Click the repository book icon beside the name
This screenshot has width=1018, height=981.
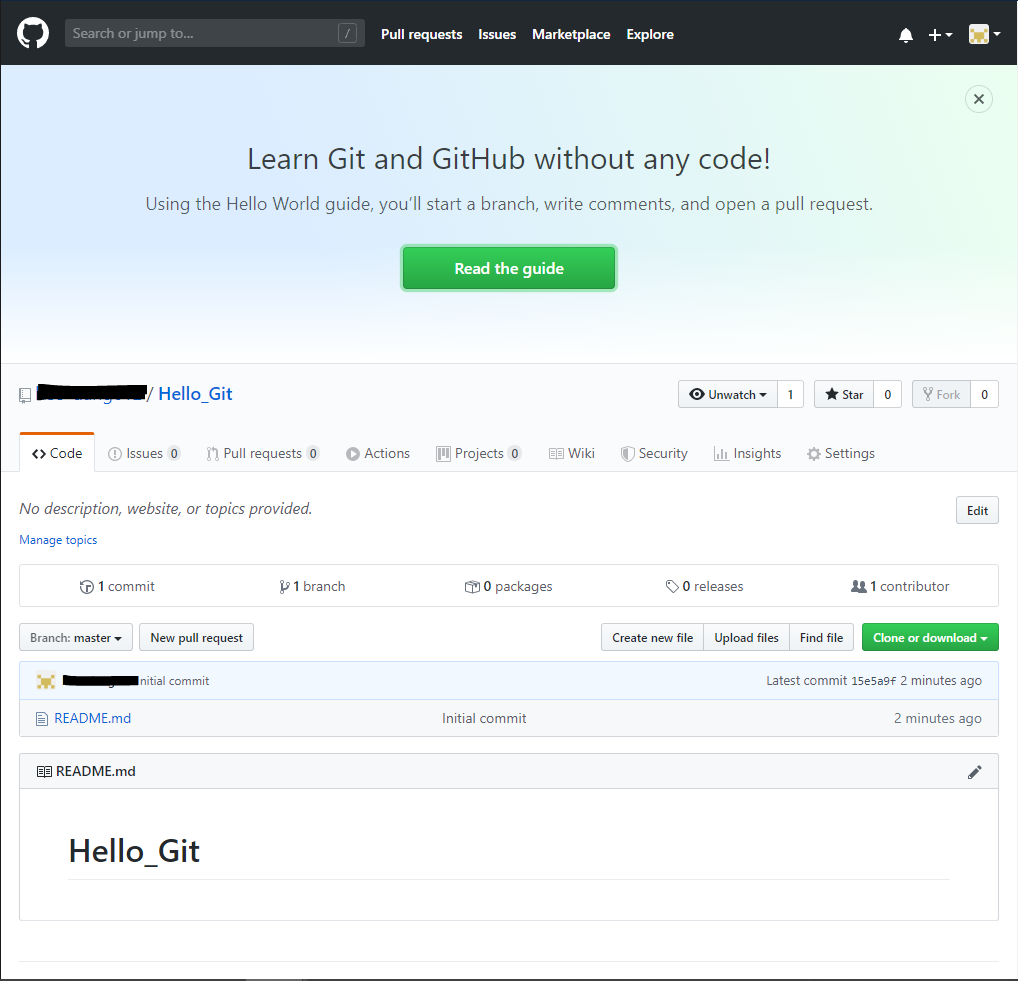[x=25, y=395]
